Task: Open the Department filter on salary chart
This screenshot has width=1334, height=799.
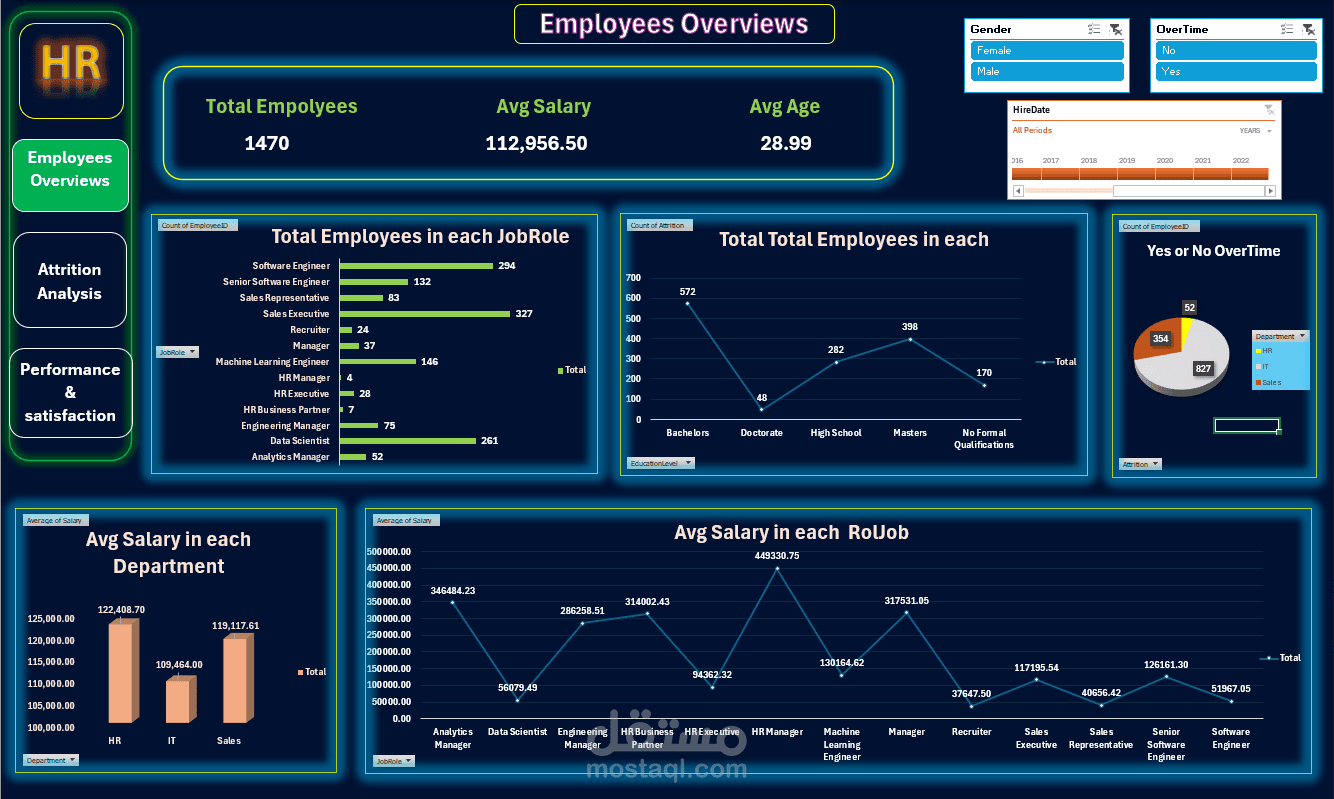Action: [x=51, y=760]
